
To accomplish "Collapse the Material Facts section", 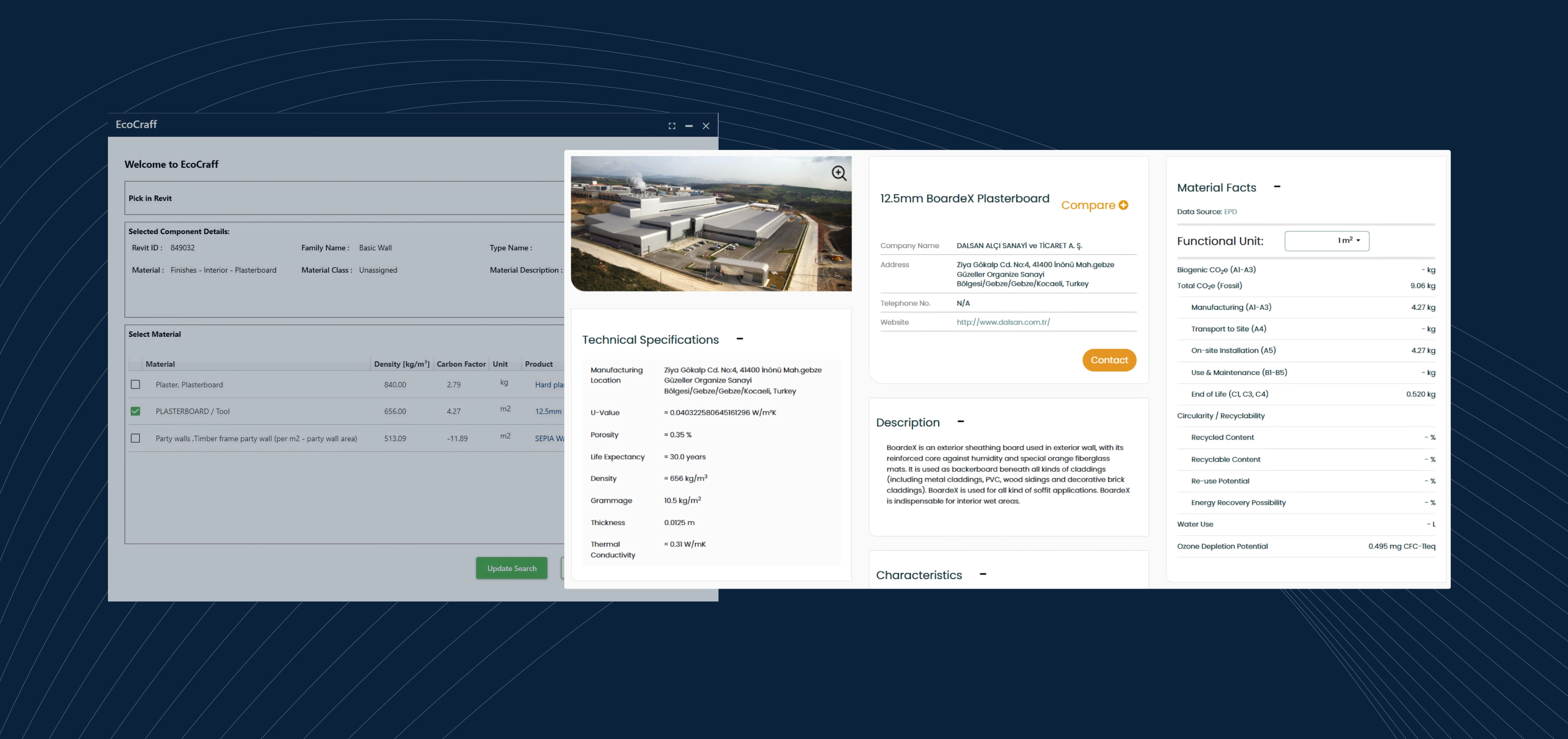I will (1276, 187).
